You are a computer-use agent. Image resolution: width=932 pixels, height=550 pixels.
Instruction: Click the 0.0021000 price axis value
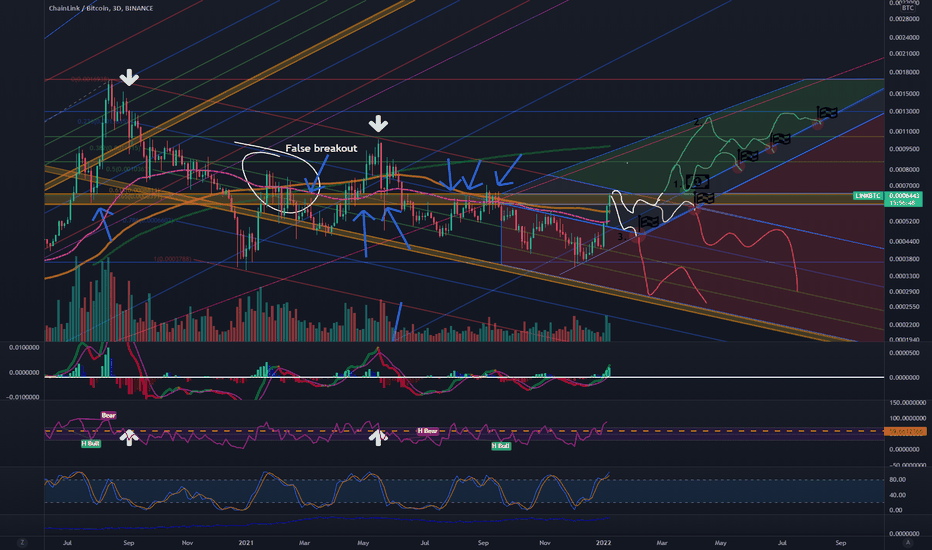click(904, 54)
